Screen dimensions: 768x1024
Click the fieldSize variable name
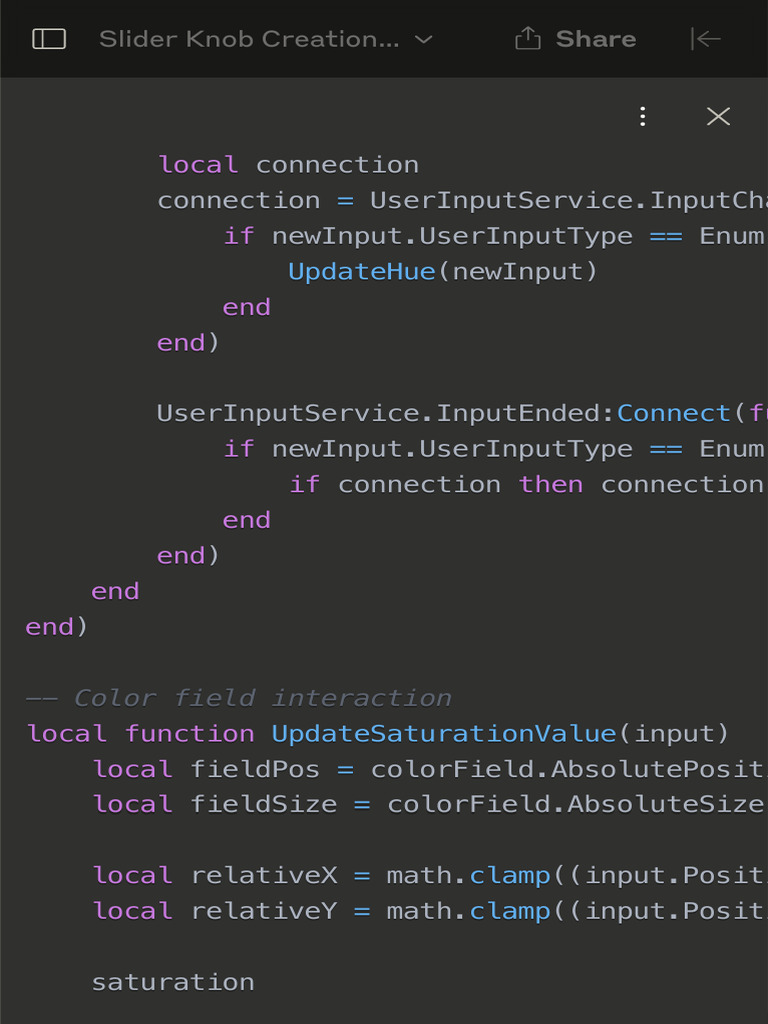click(x=264, y=804)
